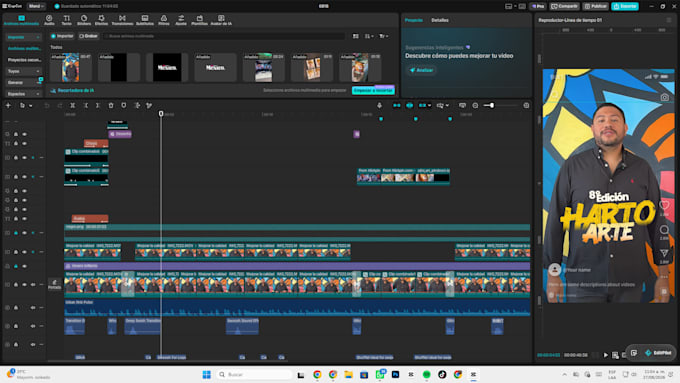The width and height of the screenshot is (680, 383).
Task: Click the undo arrow in timeline toolbar
Action: click(47, 105)
